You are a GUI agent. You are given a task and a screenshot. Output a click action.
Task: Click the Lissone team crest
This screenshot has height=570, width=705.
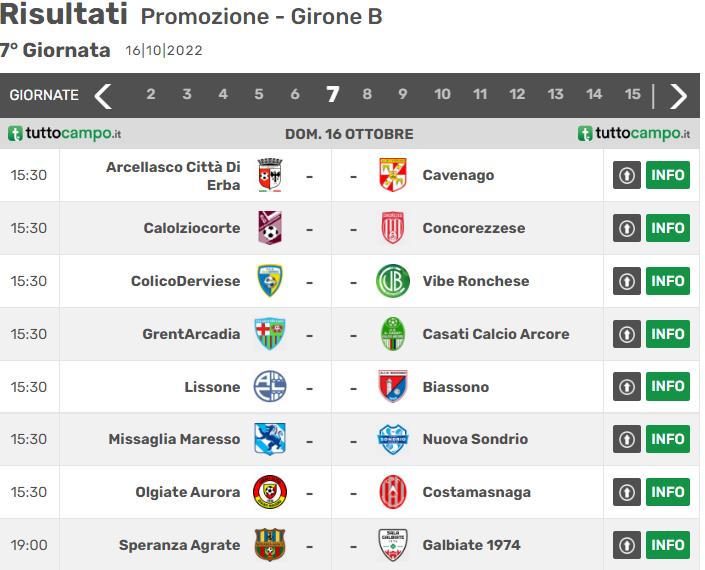(x=270, y=387)
